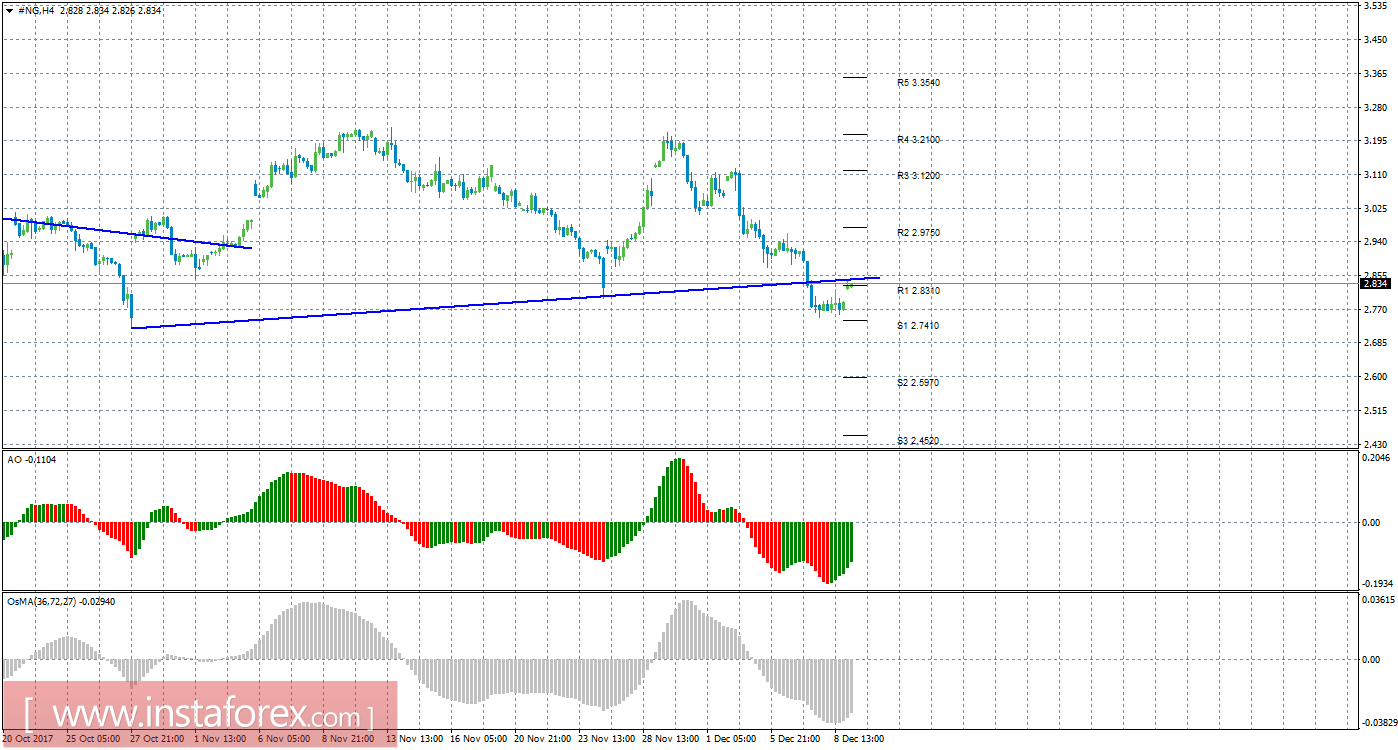Click the 1 Nov 13:00 time label

point(218,739)
